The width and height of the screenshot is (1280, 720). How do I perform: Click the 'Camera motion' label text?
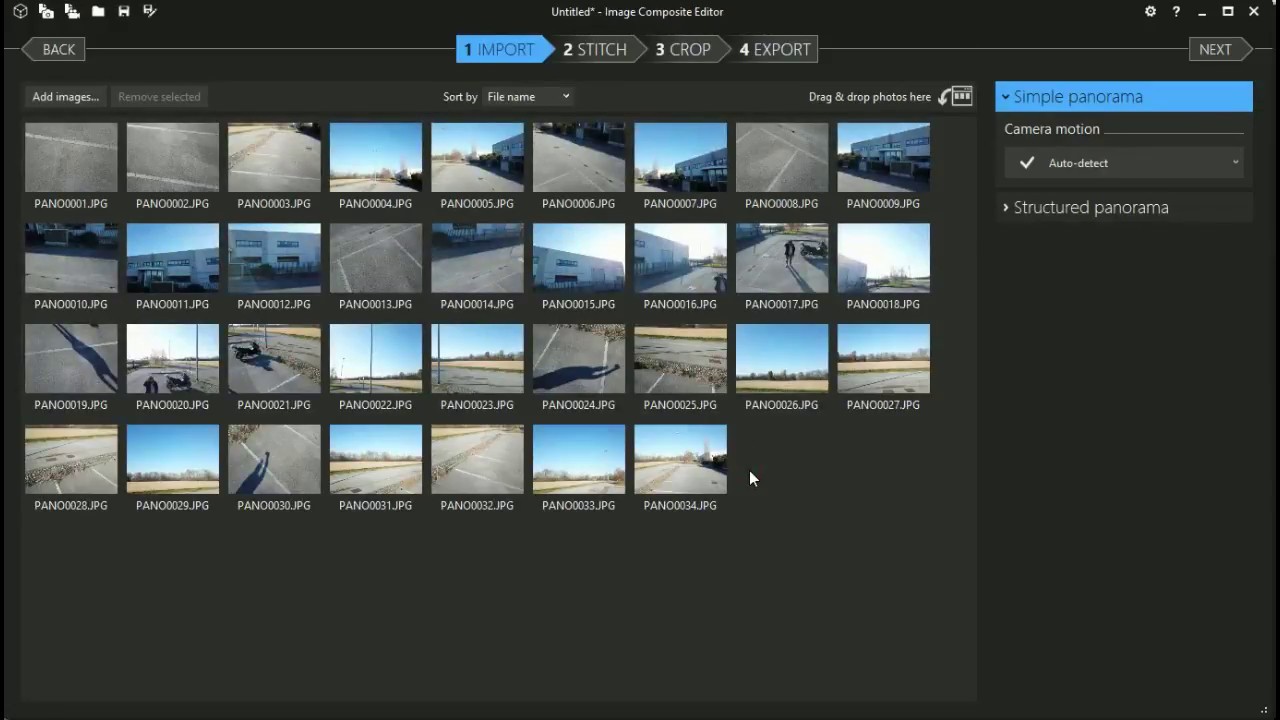1052,129
